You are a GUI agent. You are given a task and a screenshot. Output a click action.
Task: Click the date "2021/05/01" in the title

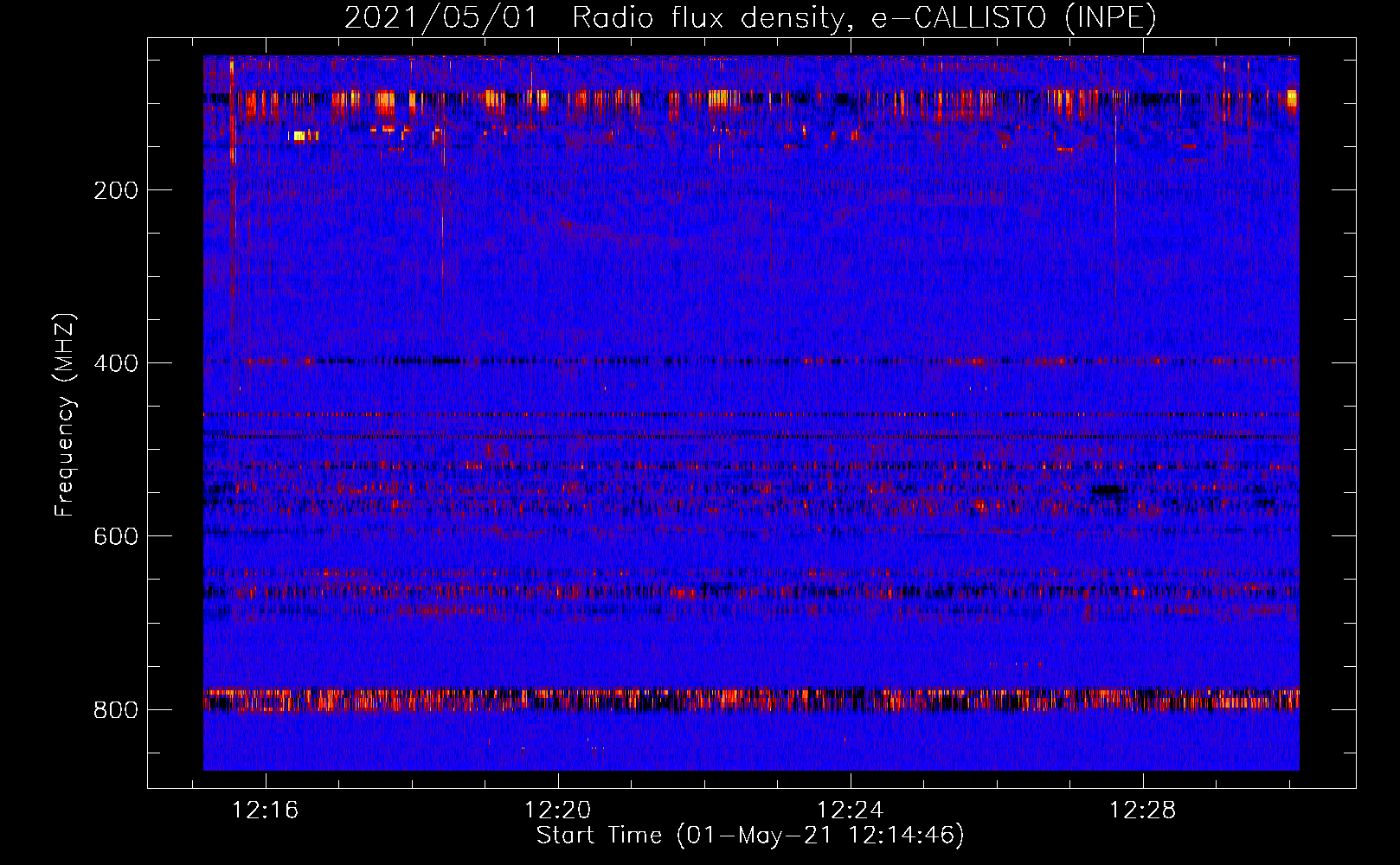tap(441, 17)
